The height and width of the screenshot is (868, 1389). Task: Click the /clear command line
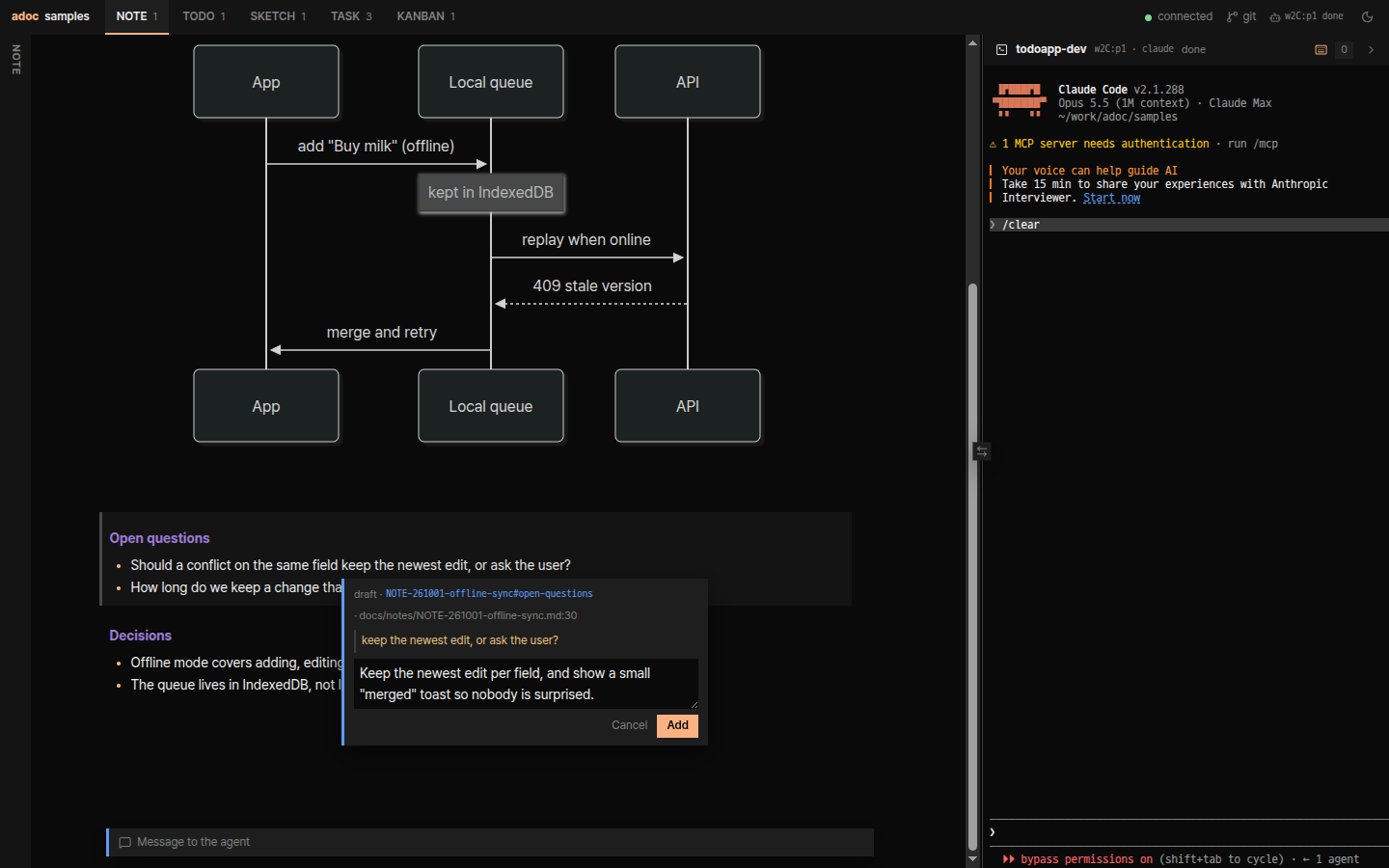click(x=1188, y=225)
